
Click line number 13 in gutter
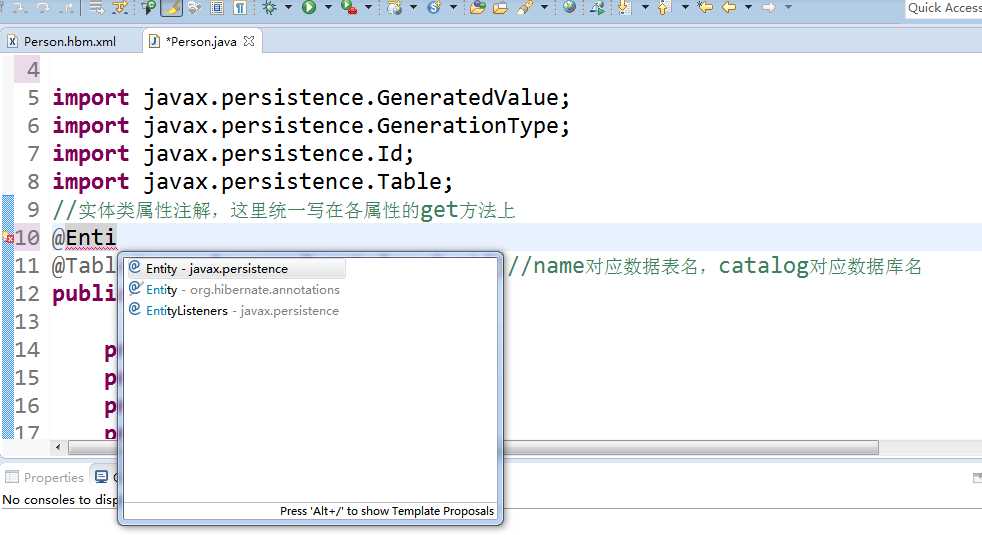click(x=27, y=322)
